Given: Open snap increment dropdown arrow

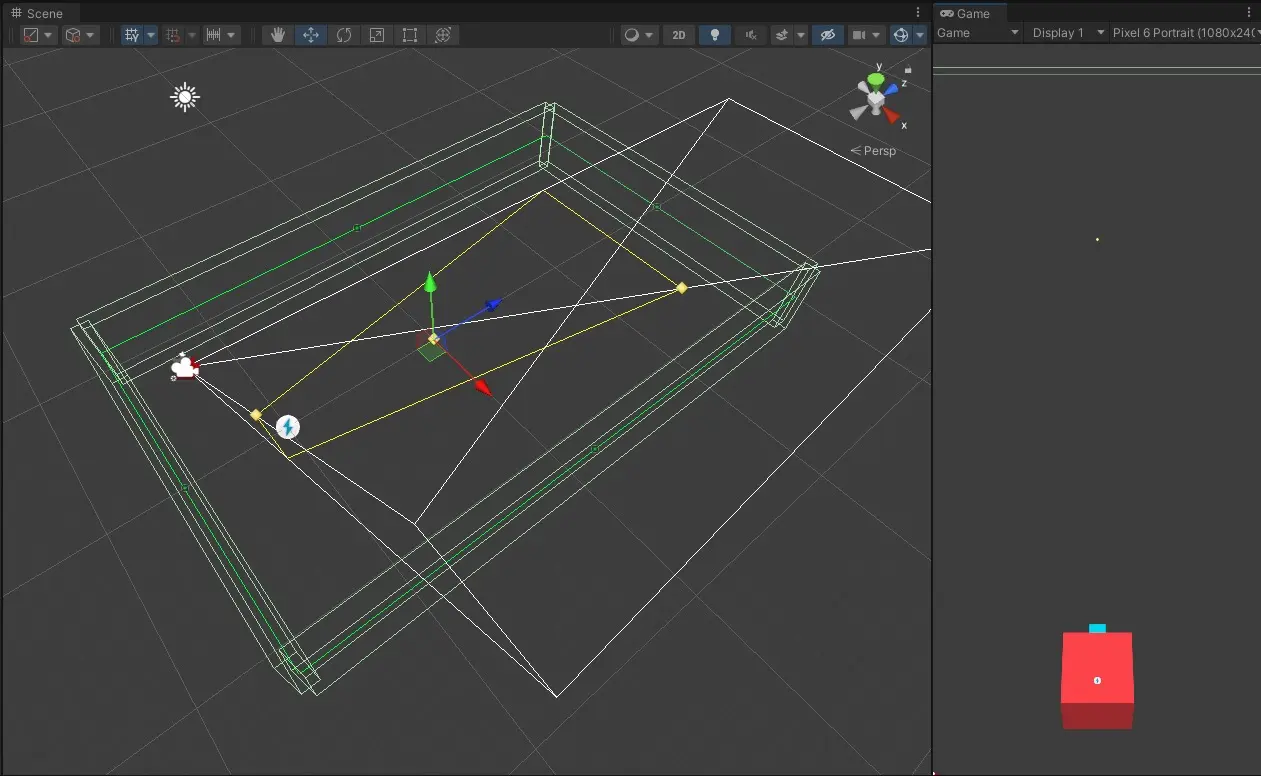Looking at the screenshot, I should point(232,35).
